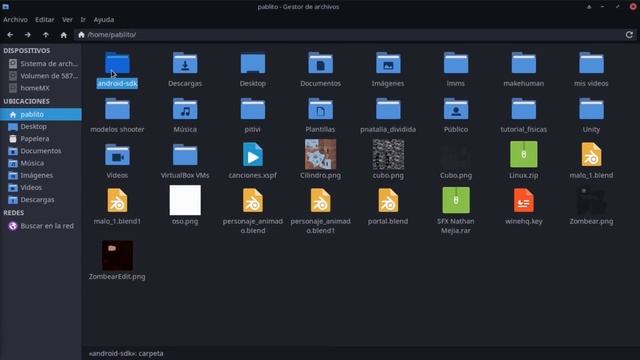Open the Archivo menu
The height and width of the screenshot is (360, 640).
tap(16, 20)
